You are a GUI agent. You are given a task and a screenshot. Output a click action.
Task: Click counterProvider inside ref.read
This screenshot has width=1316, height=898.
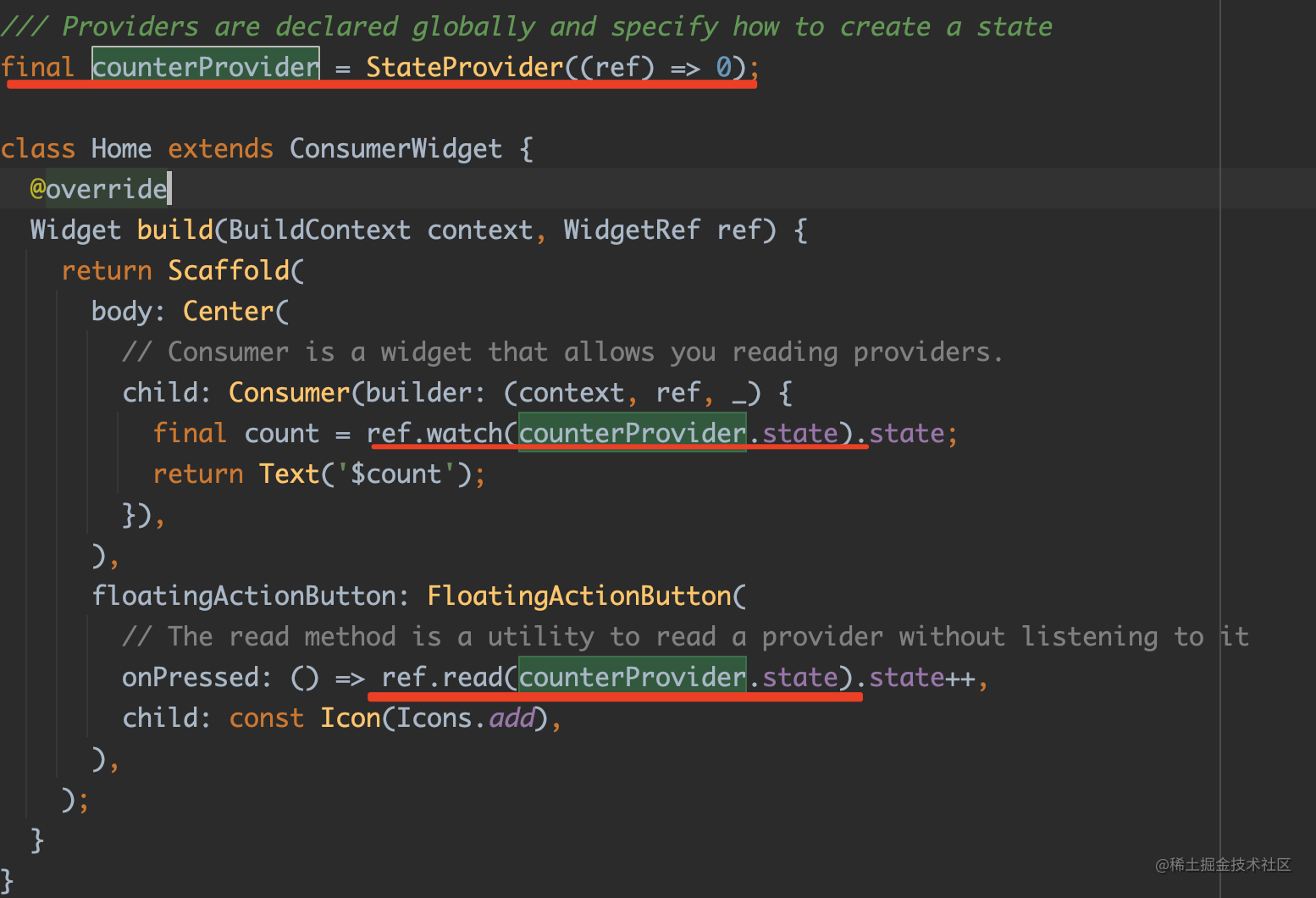point(632,677)
